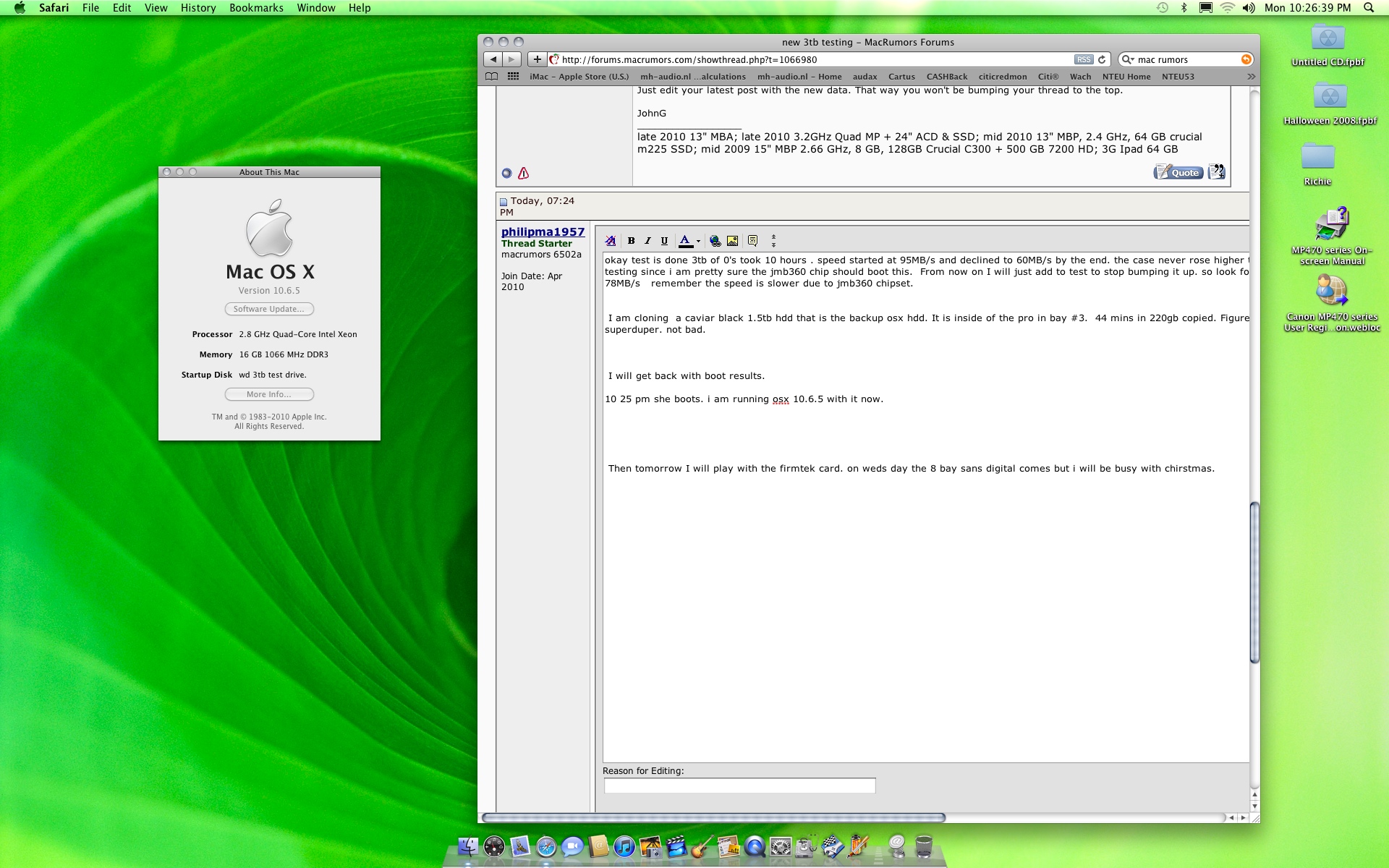Click the Remove Text Formatting icon
The image size is (1389, 868).
click(611, 241)
